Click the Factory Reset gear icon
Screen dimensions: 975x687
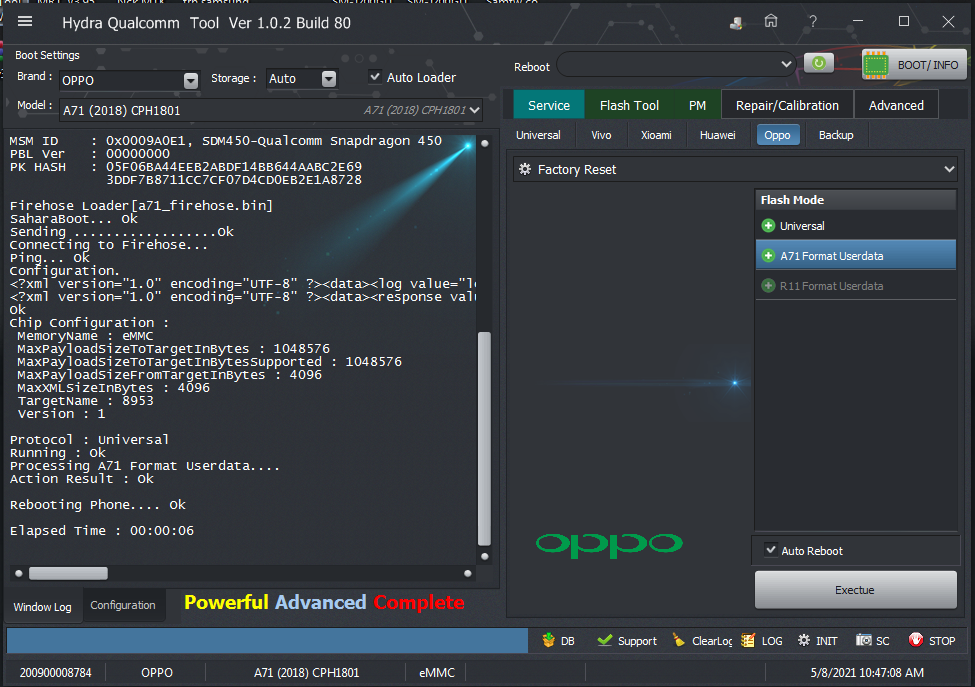click(x=525, y=169)
